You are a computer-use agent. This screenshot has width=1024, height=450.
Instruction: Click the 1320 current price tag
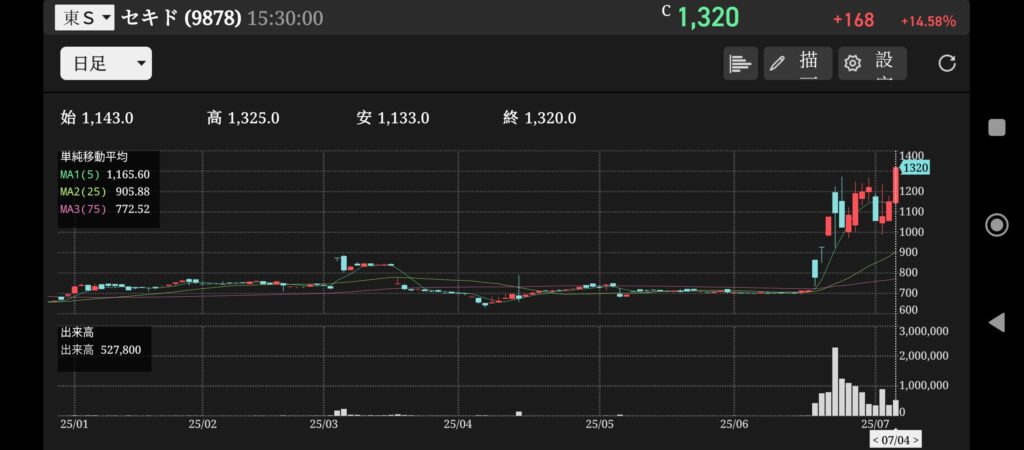(x=915, y=168)
